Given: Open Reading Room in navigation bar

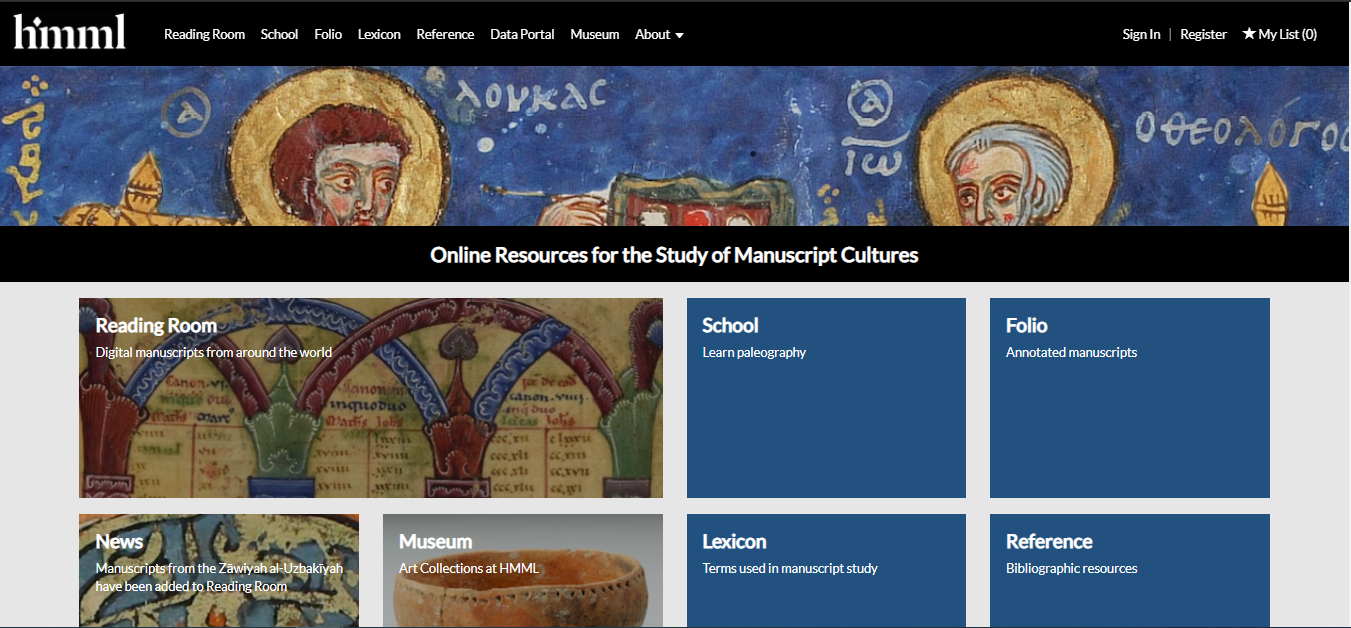Looking at the screenshot, I should pos(204,34).
